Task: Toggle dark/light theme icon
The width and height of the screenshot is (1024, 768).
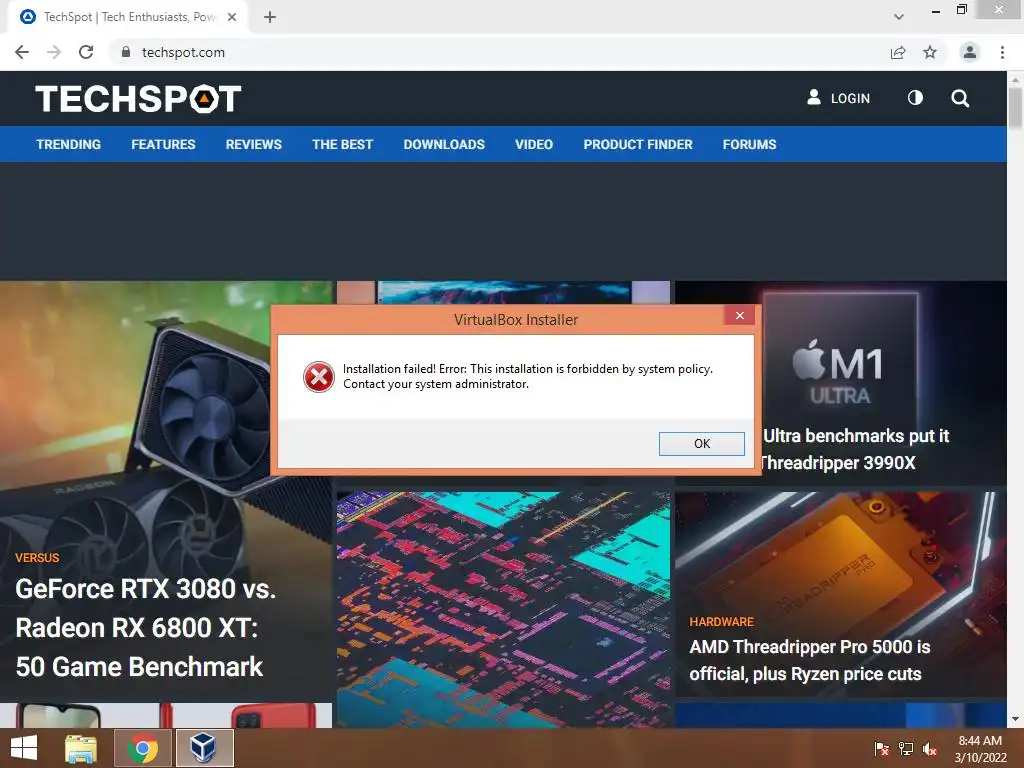Action: pos(916,98)
